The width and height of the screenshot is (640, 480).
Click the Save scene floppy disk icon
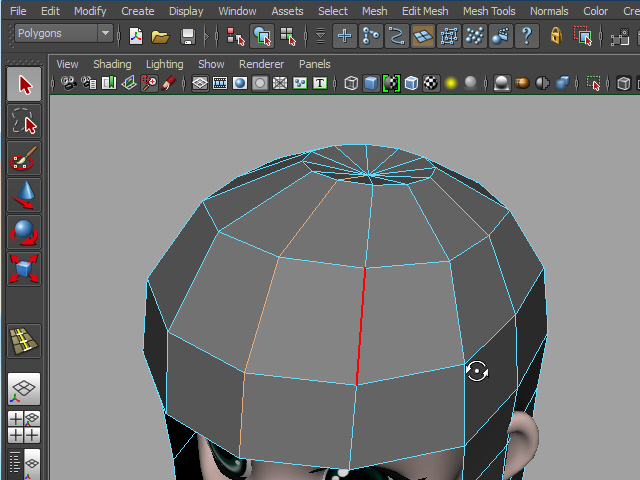pyautogui.click(x=188, y=37)
